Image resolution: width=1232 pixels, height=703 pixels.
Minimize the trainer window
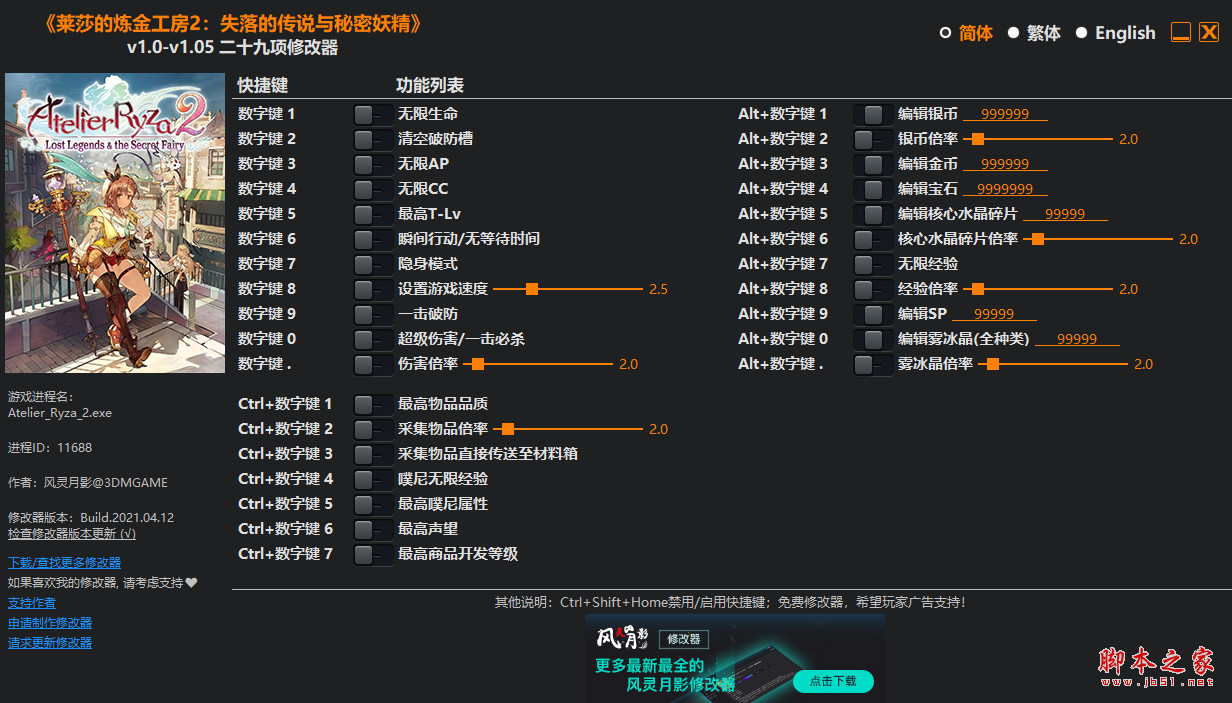pos(1181,32)
